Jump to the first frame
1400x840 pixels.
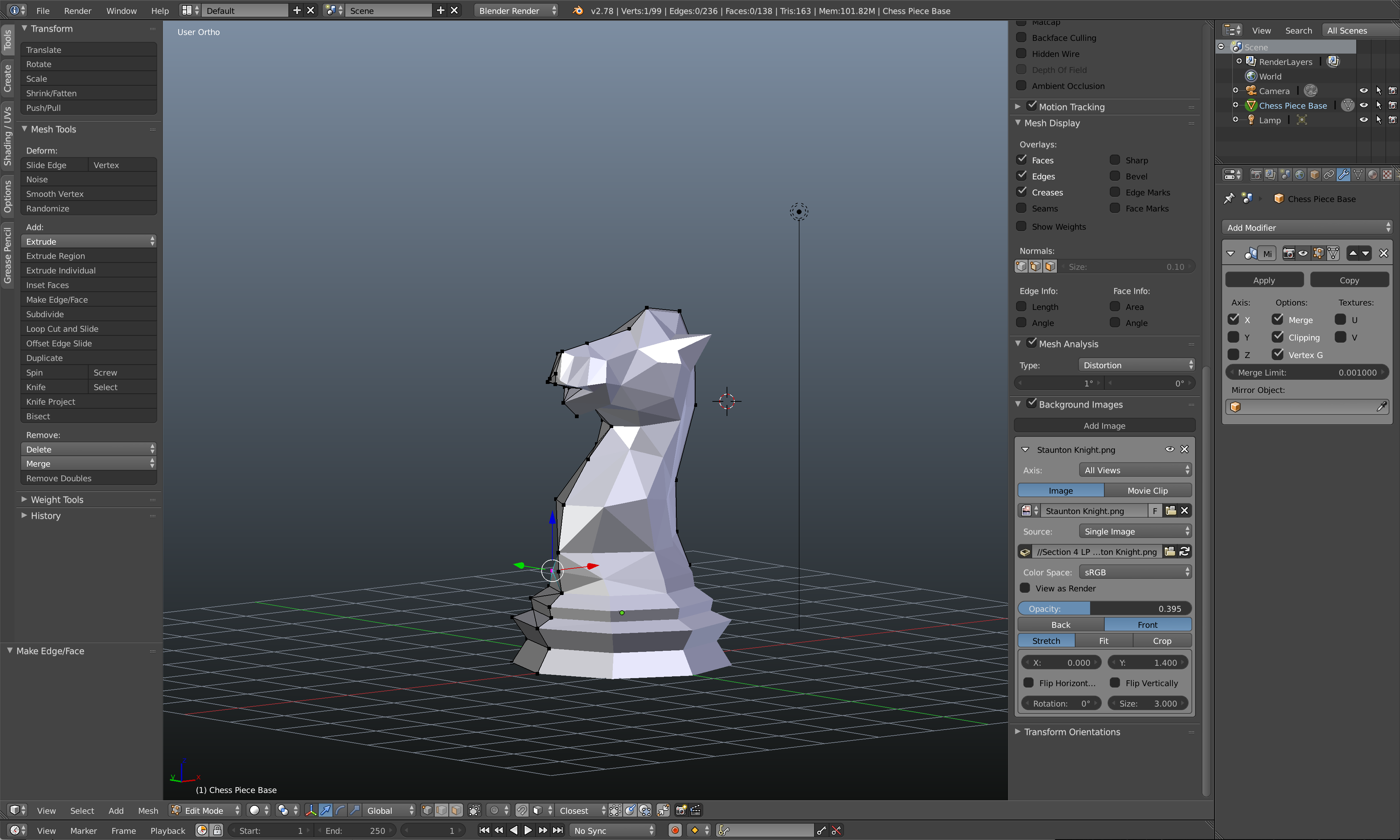click(x=485, y=831)
